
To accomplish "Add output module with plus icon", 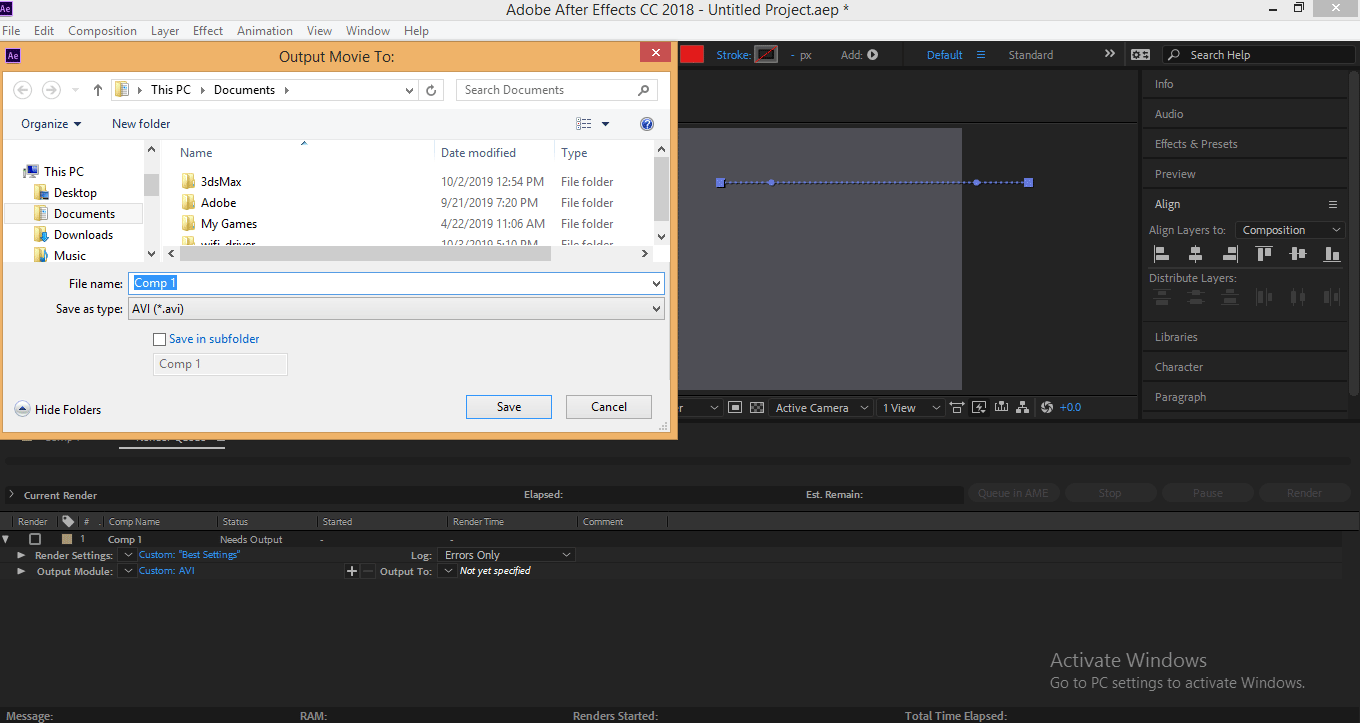I will (x=351, y=571).
